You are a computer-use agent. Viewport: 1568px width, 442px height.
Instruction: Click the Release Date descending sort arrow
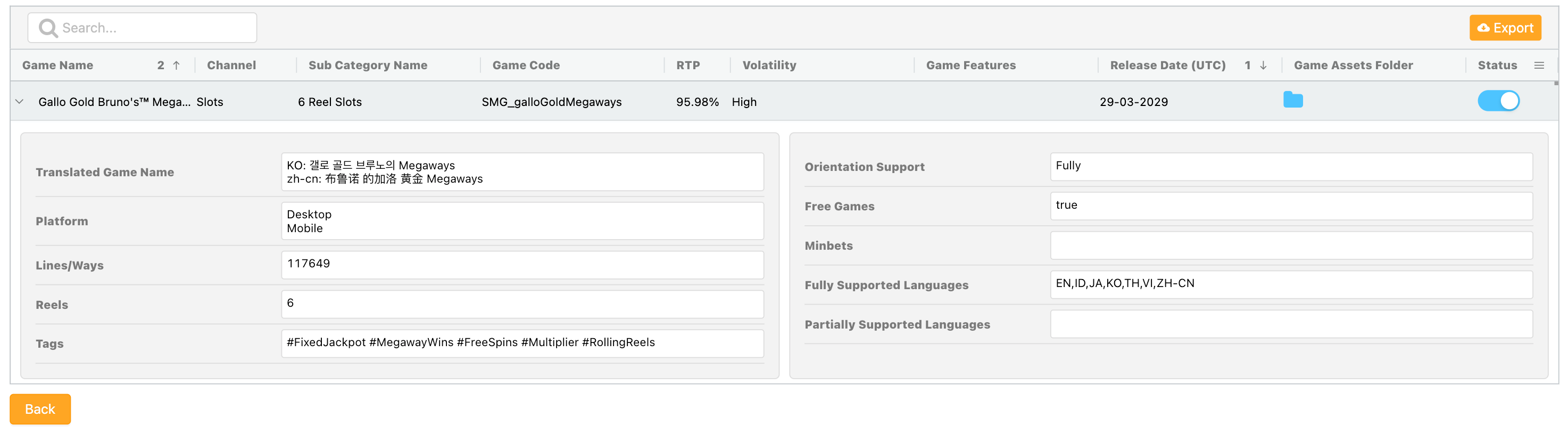tap(1263, 66)
